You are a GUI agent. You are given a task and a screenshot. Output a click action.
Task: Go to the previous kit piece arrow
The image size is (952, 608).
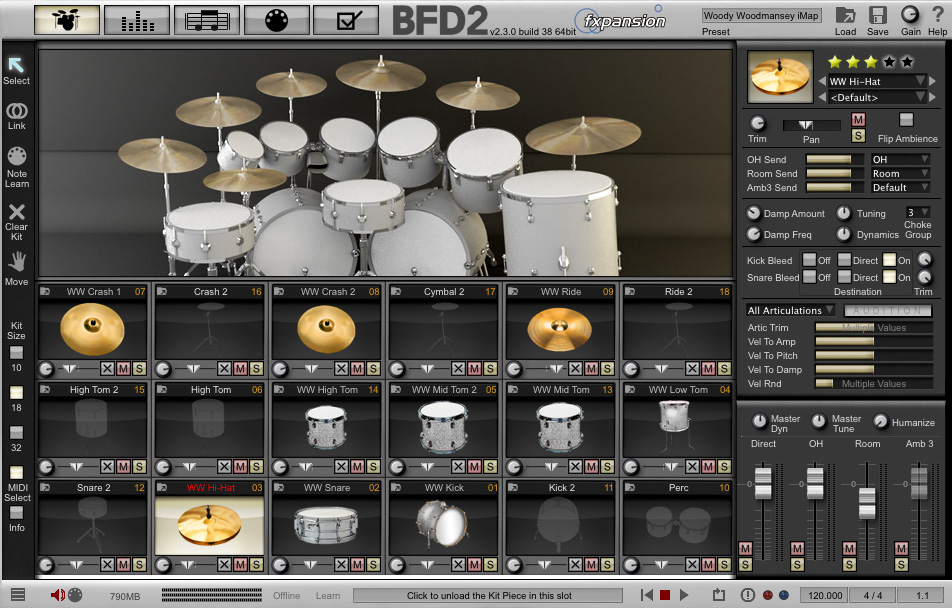click(822, 81)
